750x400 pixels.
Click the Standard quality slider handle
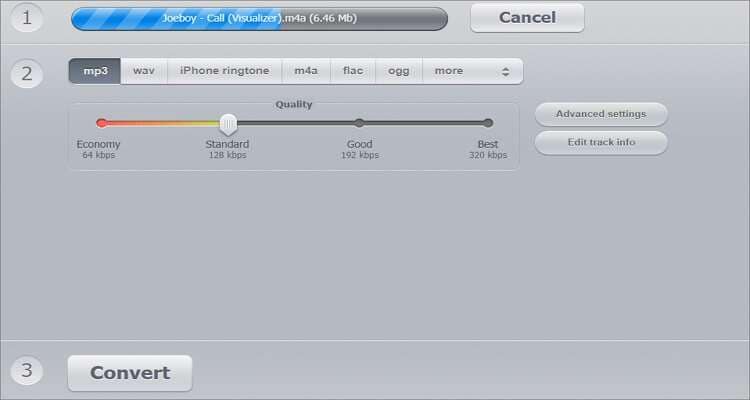pos(228,124)
